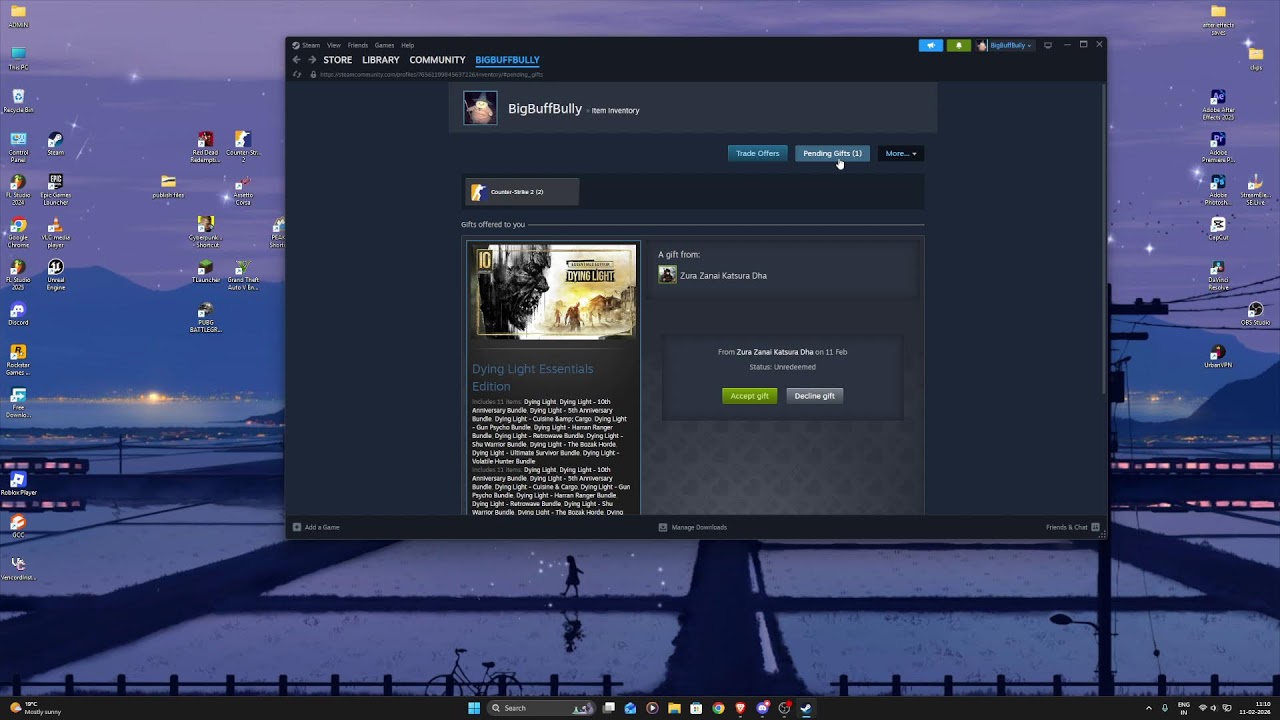This screenshot has height=720, width=1280.
Task: Click the Dying Light gift cover image
Action: pos(554,291)
